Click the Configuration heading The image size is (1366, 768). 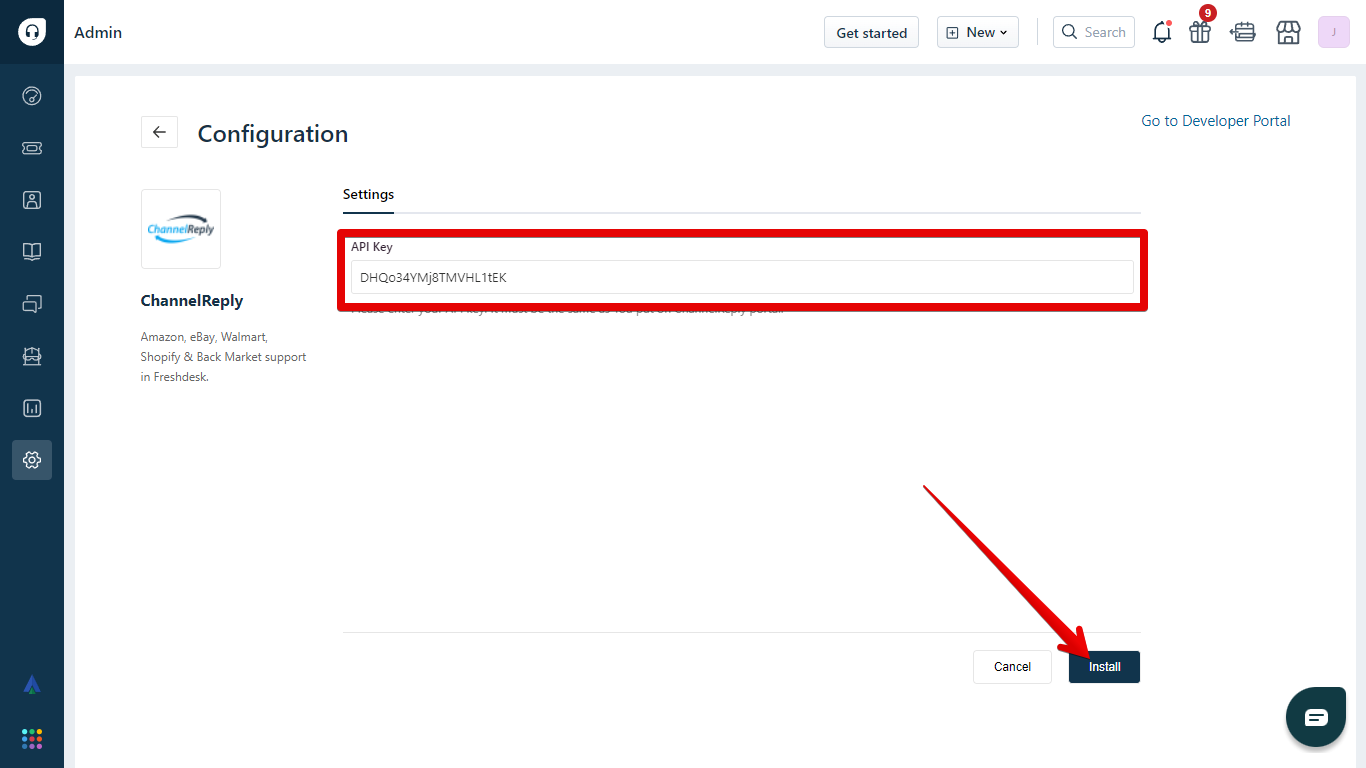(x=273, y=134)
